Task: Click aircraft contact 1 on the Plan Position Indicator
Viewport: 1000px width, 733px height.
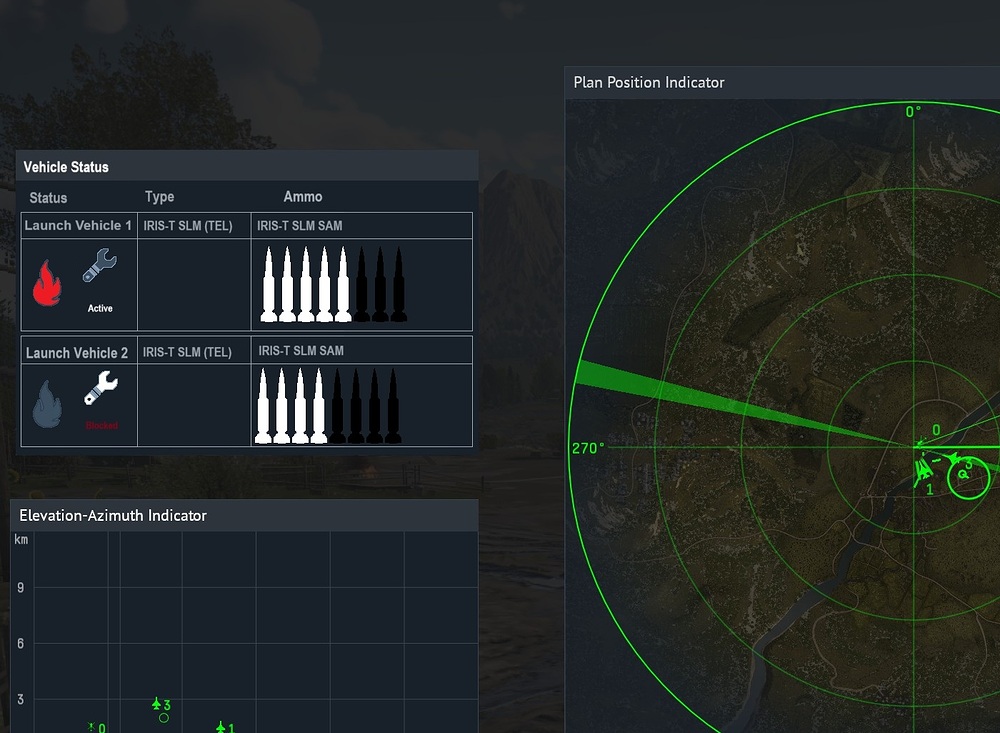Action: (x=924, y=470)
